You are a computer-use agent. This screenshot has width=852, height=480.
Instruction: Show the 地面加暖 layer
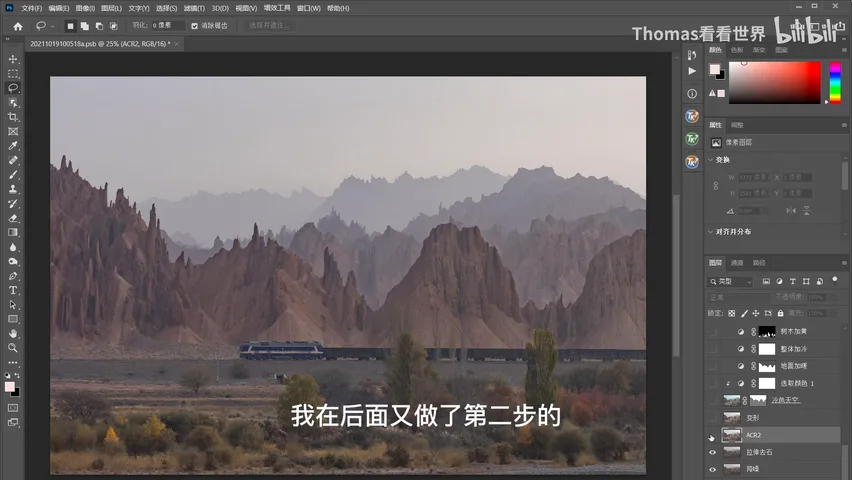pos(712,366)
